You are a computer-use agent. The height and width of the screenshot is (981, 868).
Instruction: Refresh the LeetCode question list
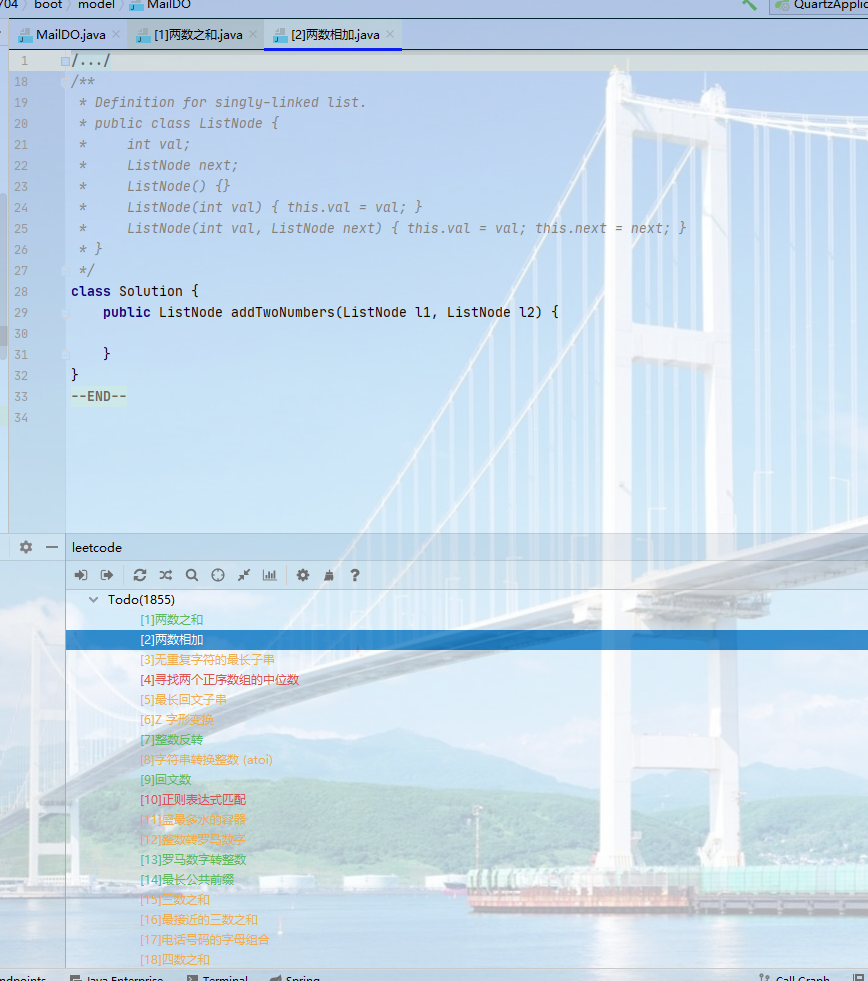[x=140, y=575]
